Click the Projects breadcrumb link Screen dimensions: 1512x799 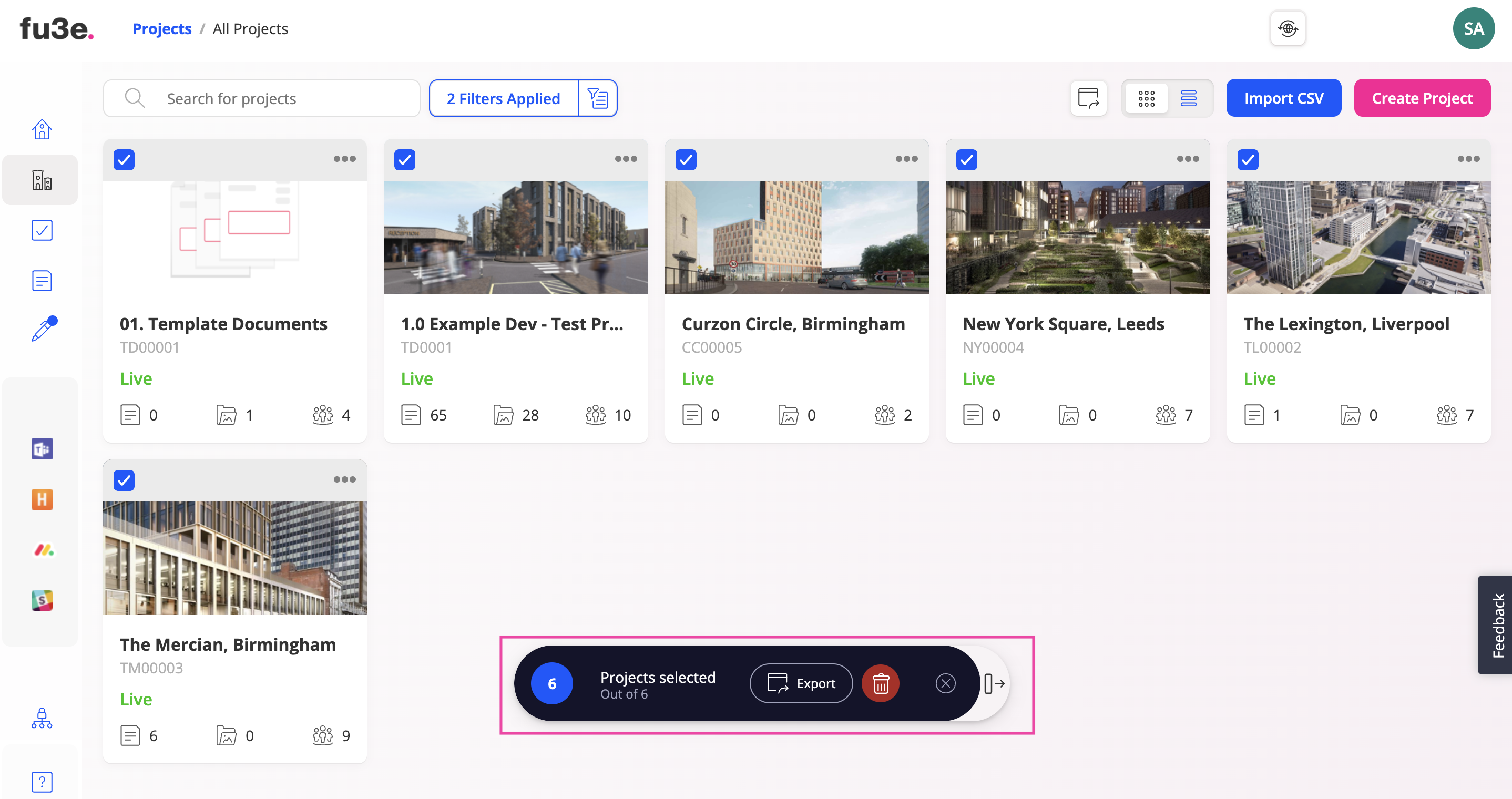[162, 29]
